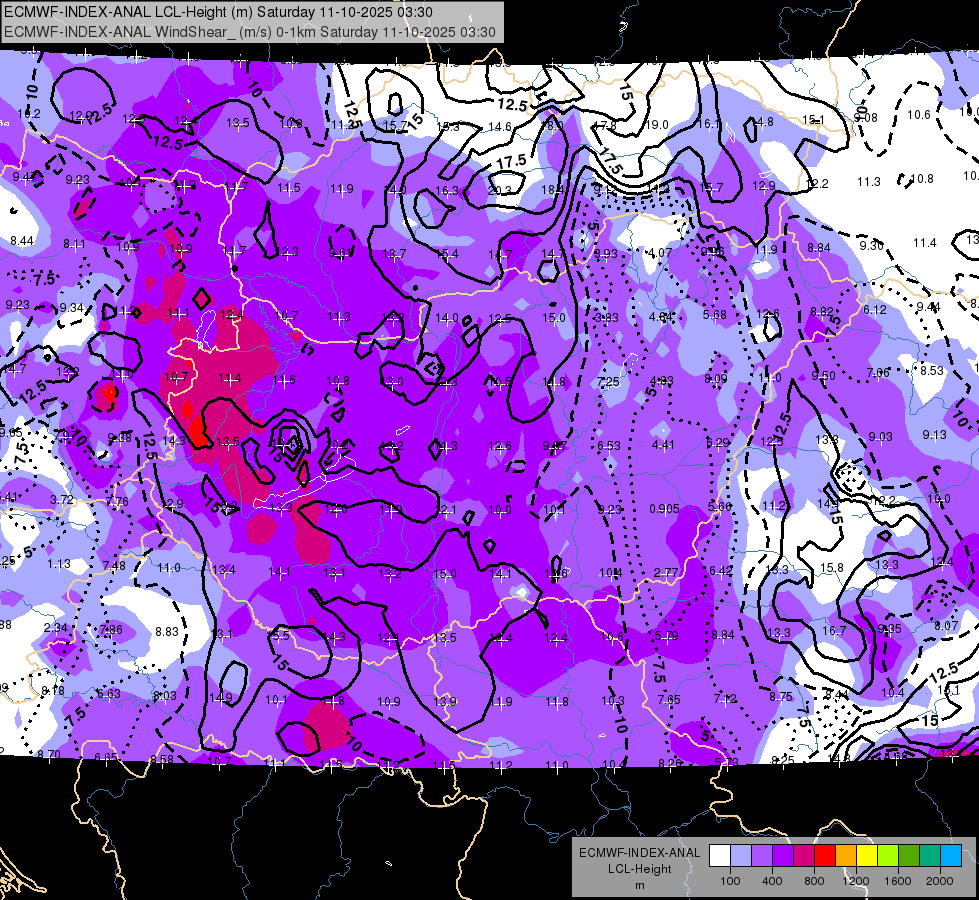This screenshot has width=979, height=900.
Task: Click the grid value 11.4 right of 9.30
Action: tap(925, 242)
